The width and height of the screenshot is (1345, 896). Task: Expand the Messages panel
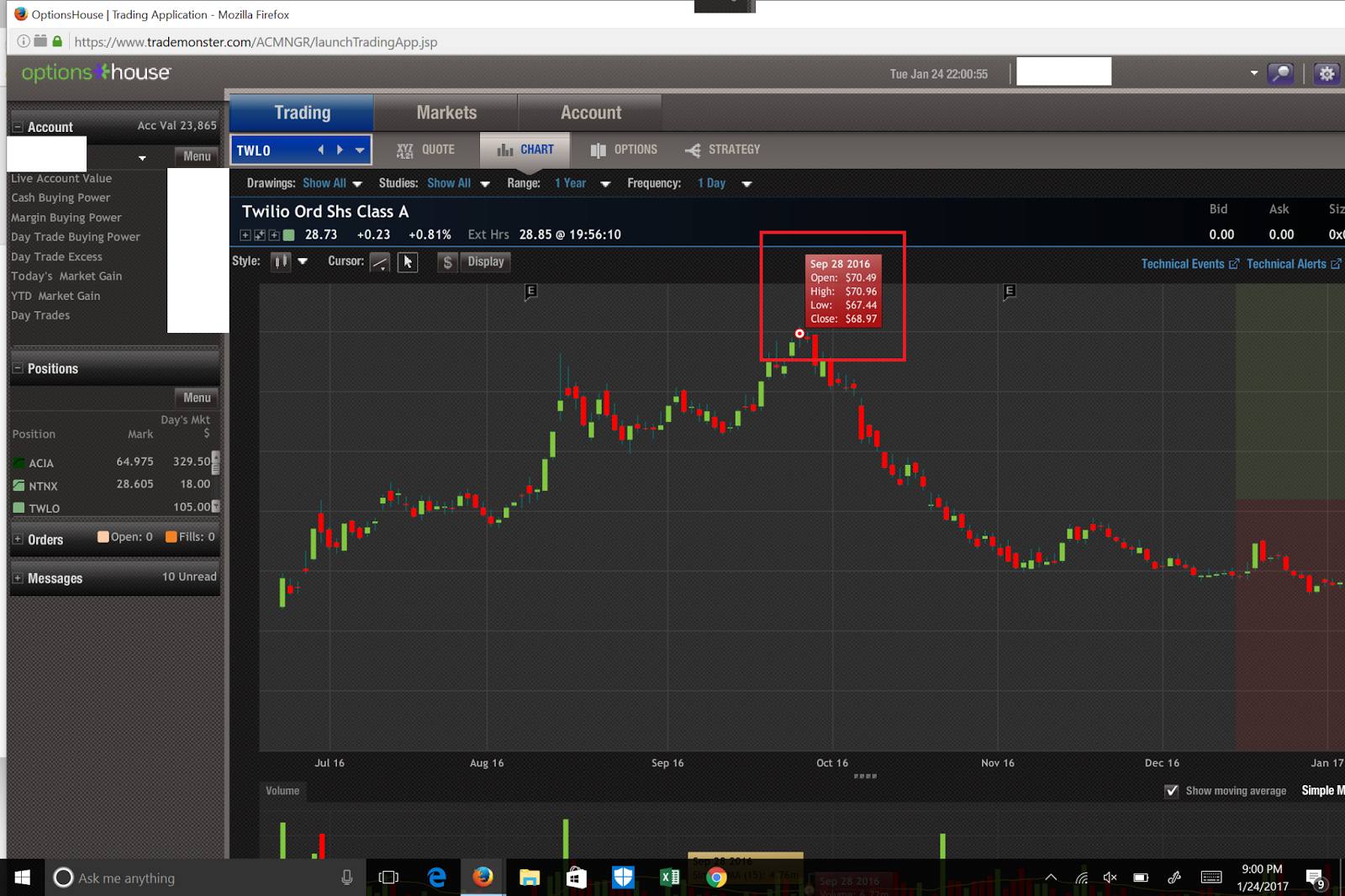point(18,578)
